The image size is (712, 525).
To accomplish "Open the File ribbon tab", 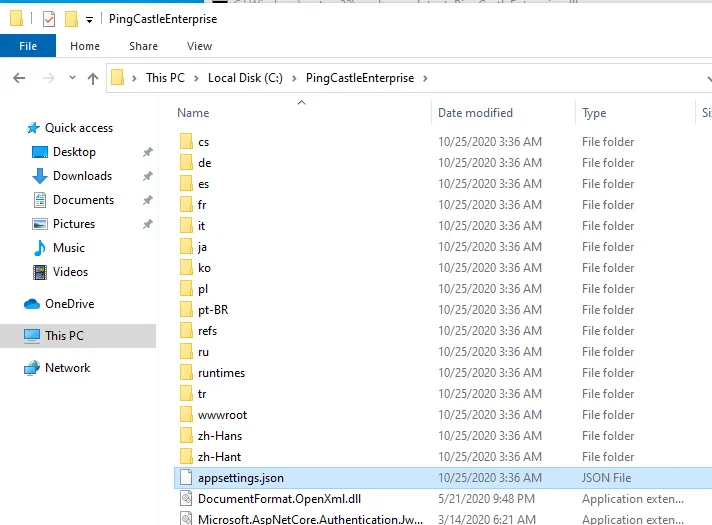I will point(28,46).
